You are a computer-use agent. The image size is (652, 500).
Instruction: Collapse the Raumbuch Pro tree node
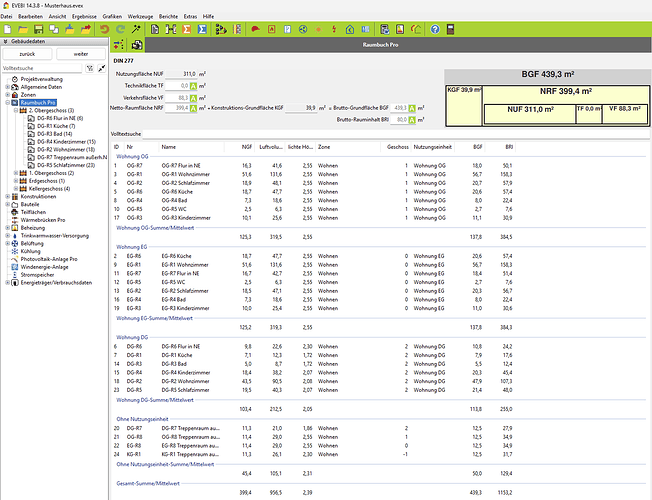tap(7, 102)
